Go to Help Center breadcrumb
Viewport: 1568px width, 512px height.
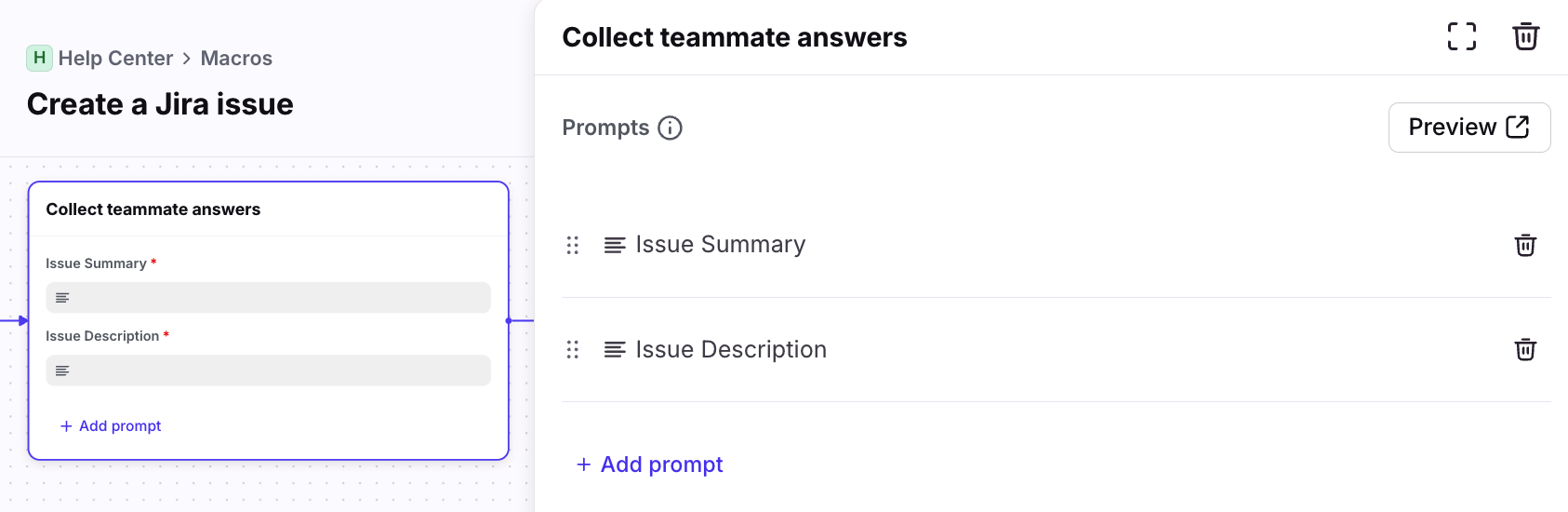coord(115,59)
